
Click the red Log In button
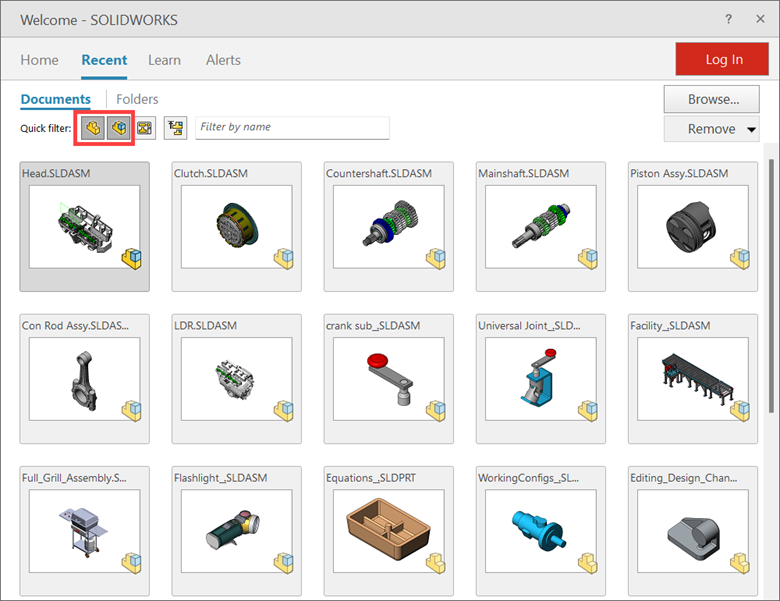coord(722,59)
